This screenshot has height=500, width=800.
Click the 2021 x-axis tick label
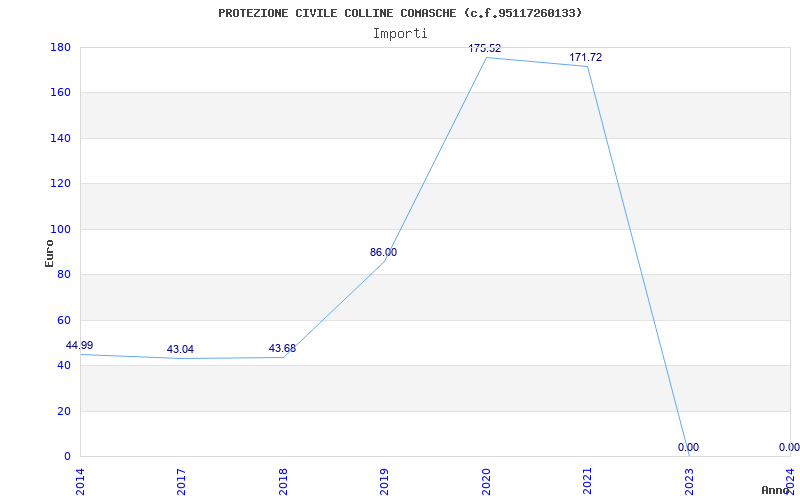(x=587, y=479)
